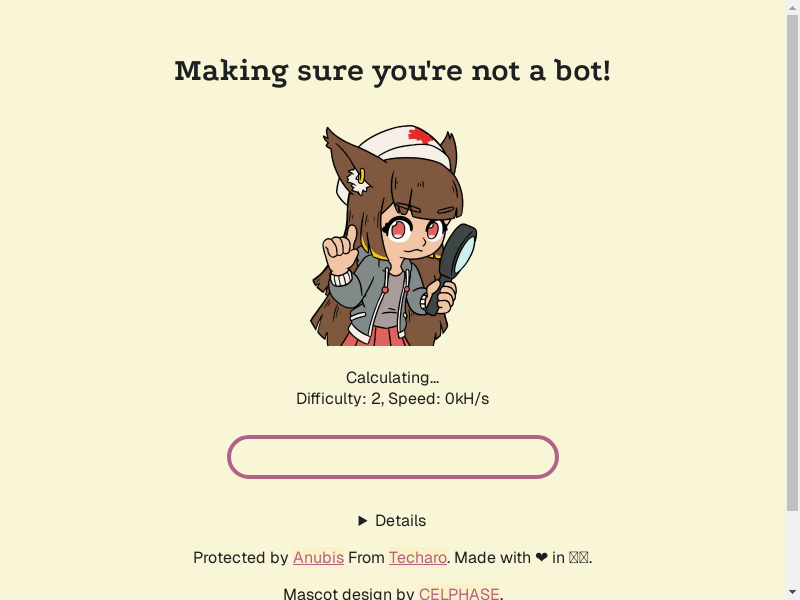Click the 'Difficulty: 2, Speed' text line

[x=392, y=398]
